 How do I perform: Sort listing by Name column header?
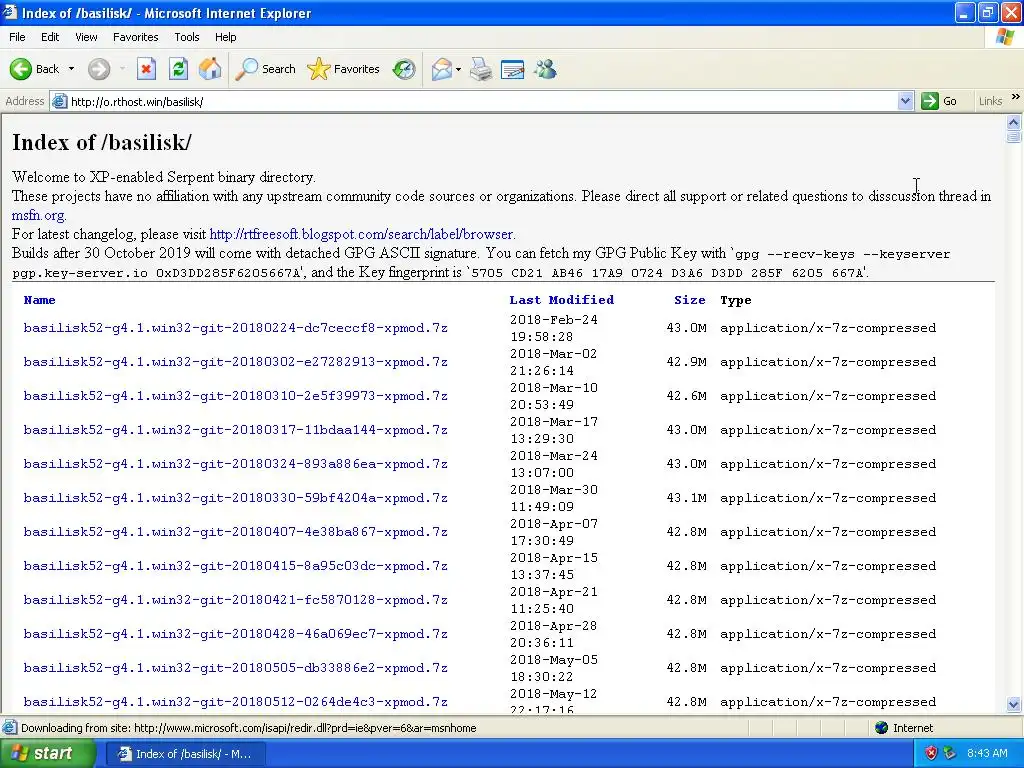click(x=39, y=300)
